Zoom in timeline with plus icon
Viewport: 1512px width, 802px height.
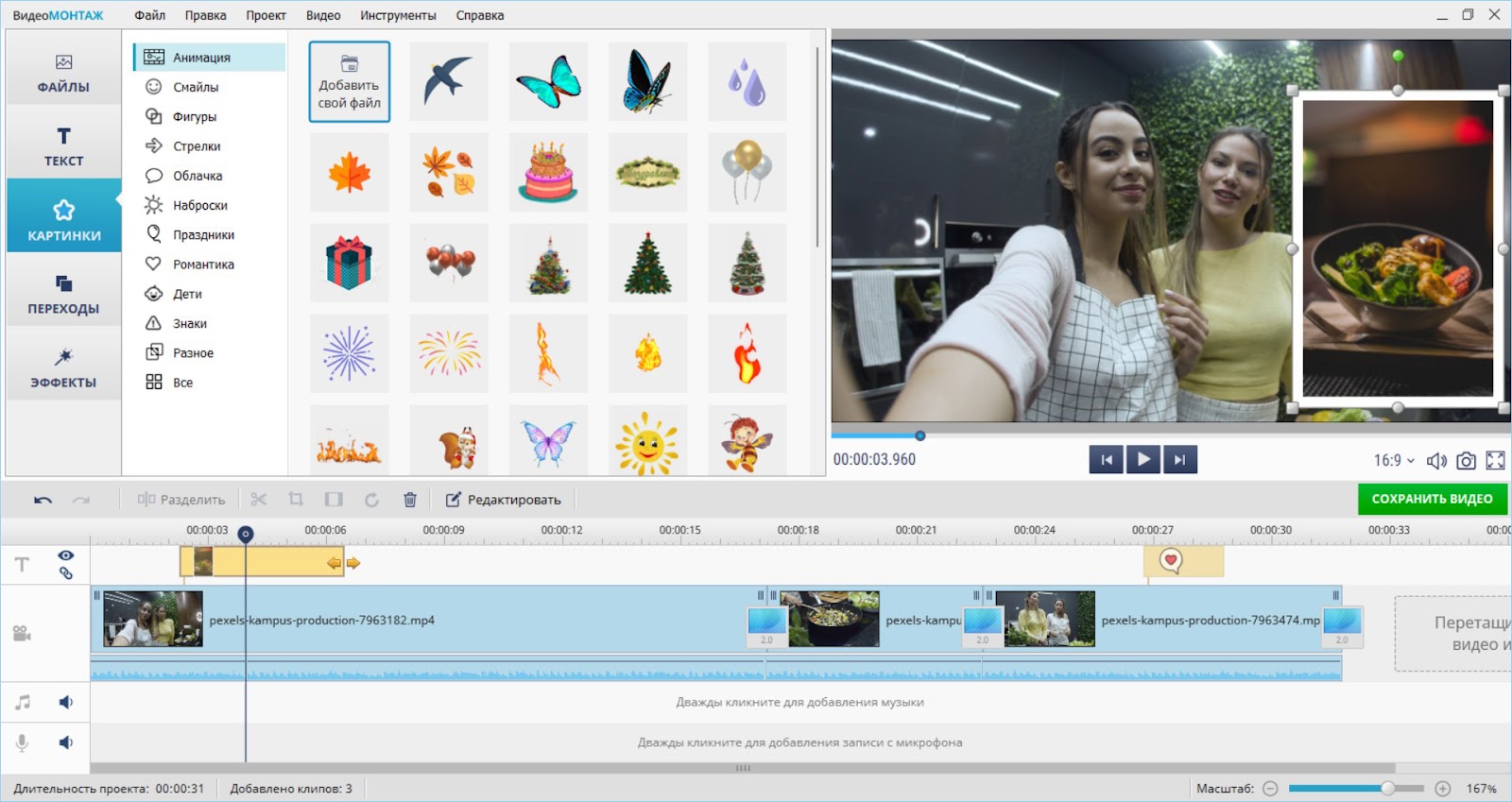[1442, 789]
